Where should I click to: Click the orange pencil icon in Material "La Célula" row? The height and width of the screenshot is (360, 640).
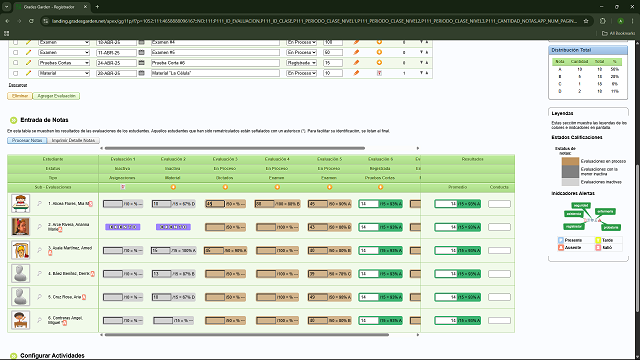pyautogui.click(x=356, y=73)
